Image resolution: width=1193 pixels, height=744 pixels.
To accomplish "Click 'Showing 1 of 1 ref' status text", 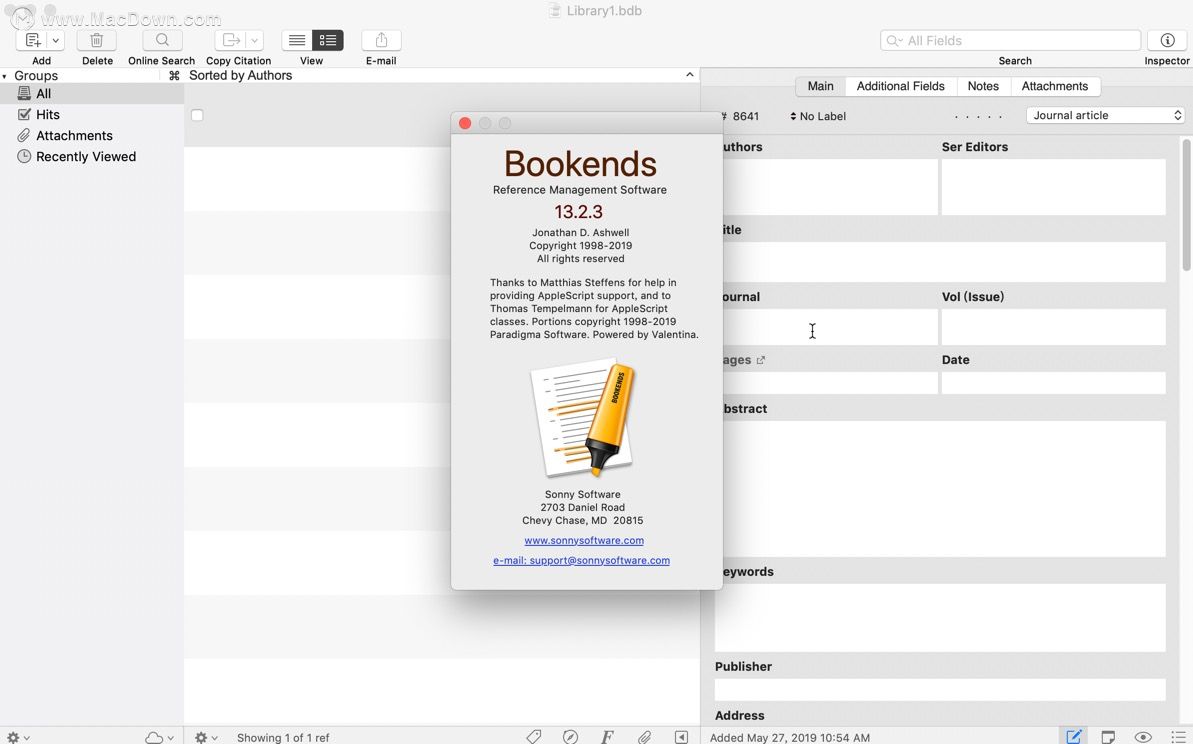I will pos(283,737).
